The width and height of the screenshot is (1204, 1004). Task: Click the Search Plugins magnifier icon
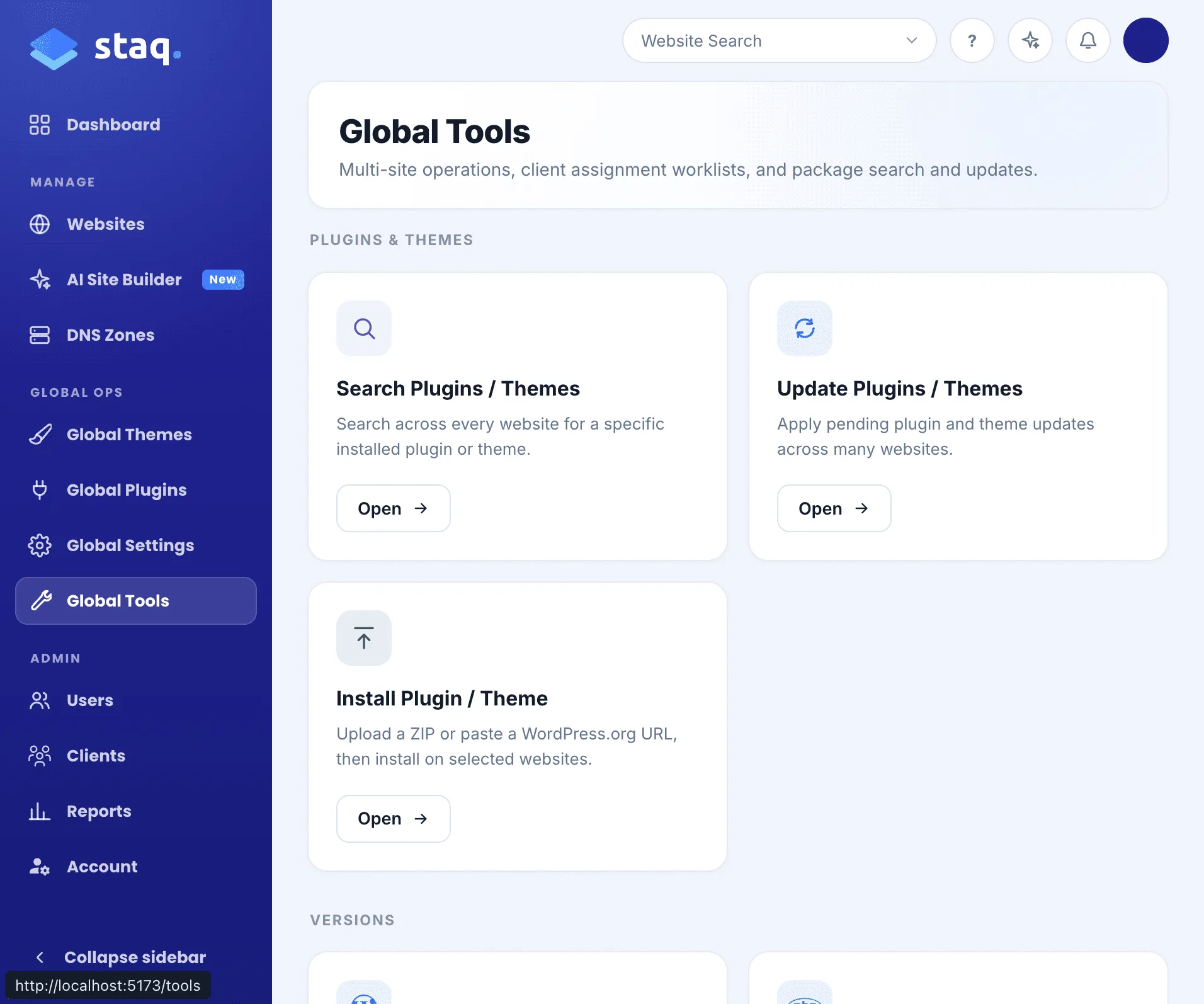click(364, 328)
